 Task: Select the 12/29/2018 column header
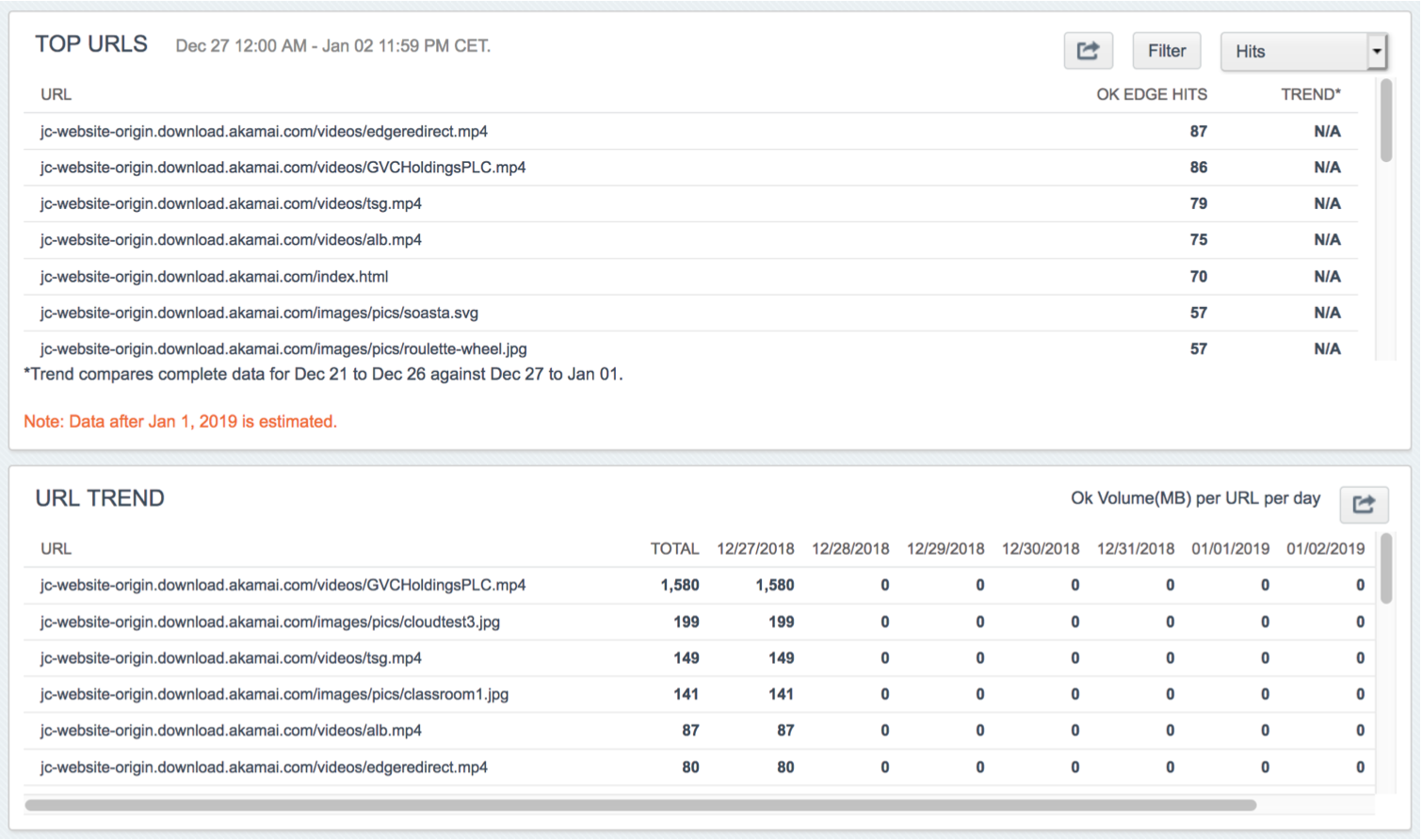pyautogui.click(x=945, y=548)
